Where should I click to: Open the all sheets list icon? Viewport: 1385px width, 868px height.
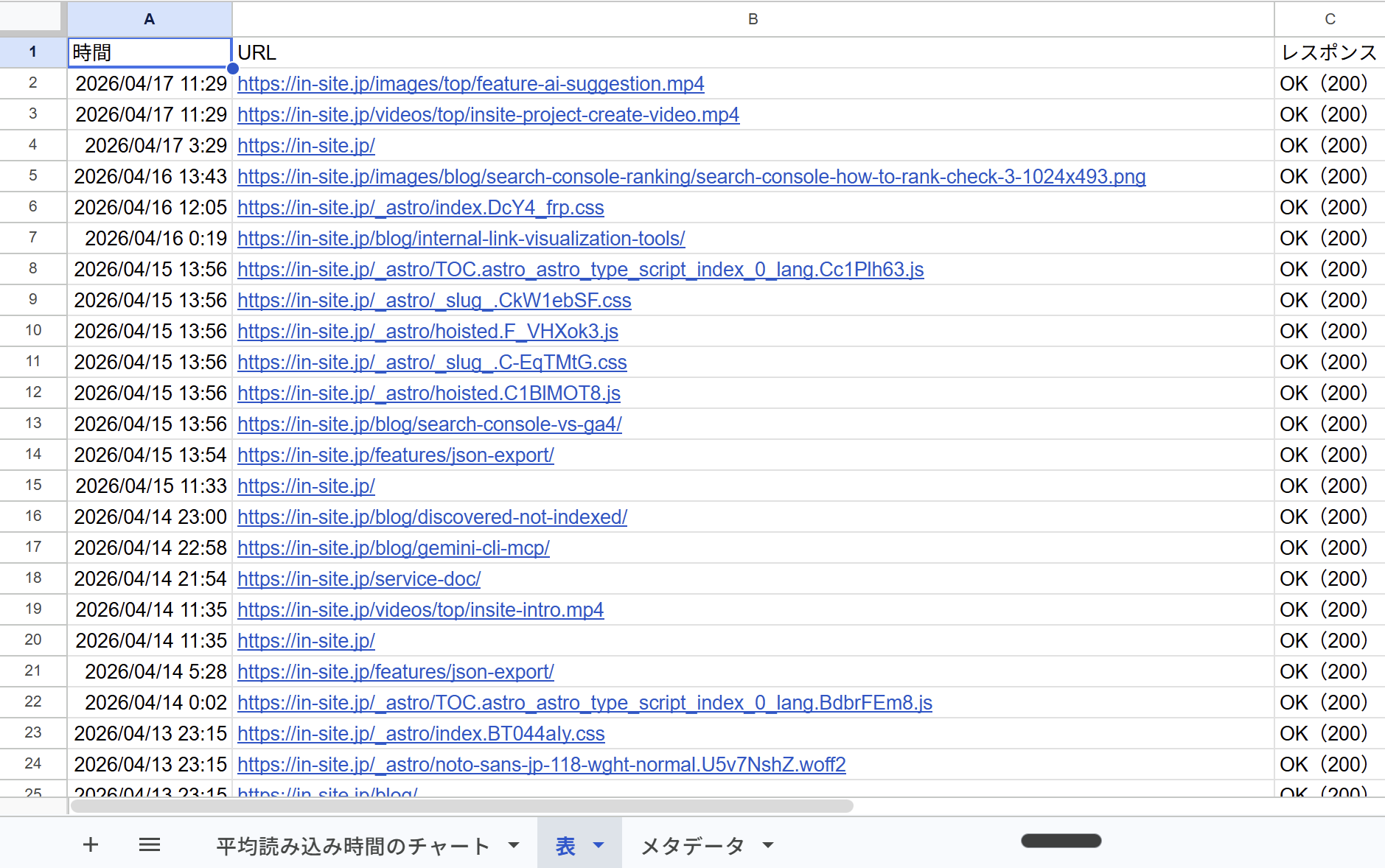point(150,844)
